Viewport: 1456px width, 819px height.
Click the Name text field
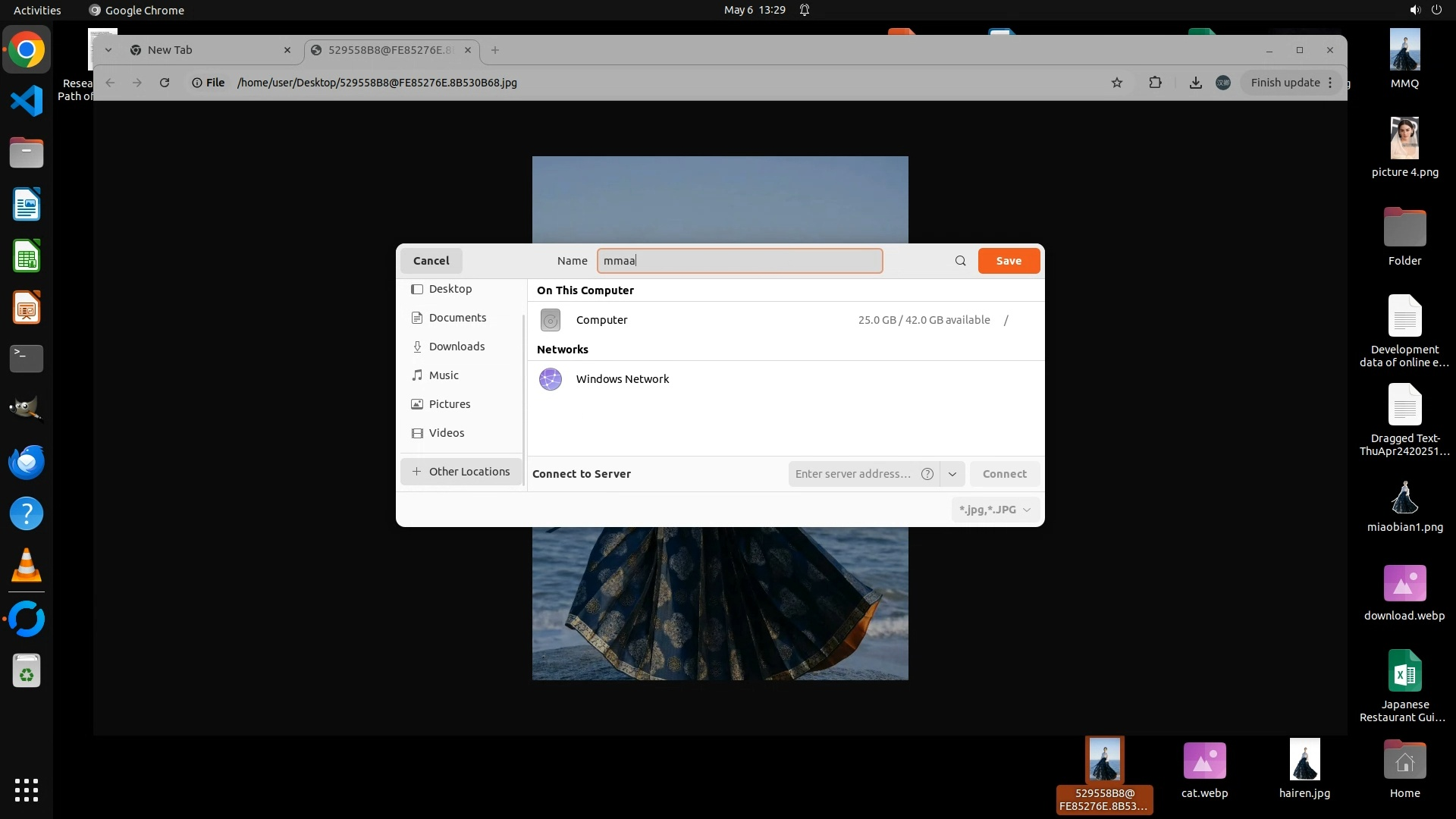pyautogui.click(x=739, y=261)
